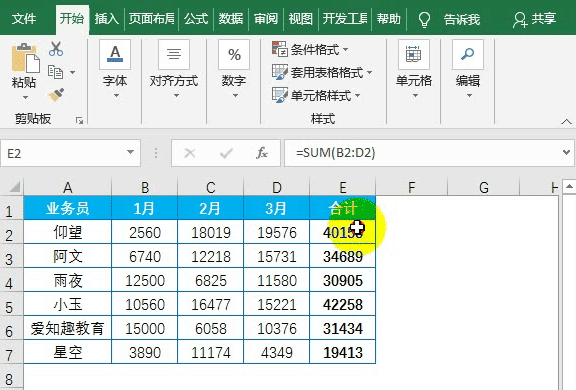Click the Name Box showing E2
This screenshot has height=390, width=576.
[x=64, y=153]
